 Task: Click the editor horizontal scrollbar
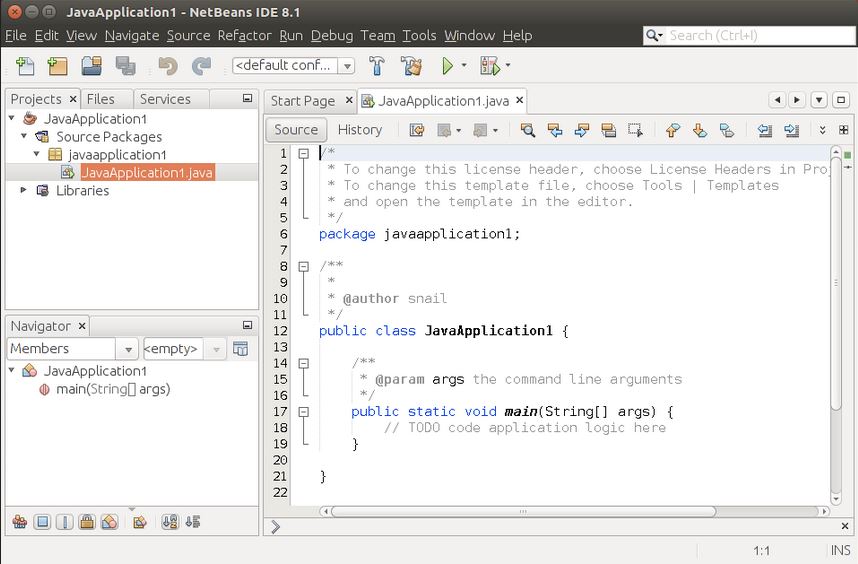click(x=523, y=511)
